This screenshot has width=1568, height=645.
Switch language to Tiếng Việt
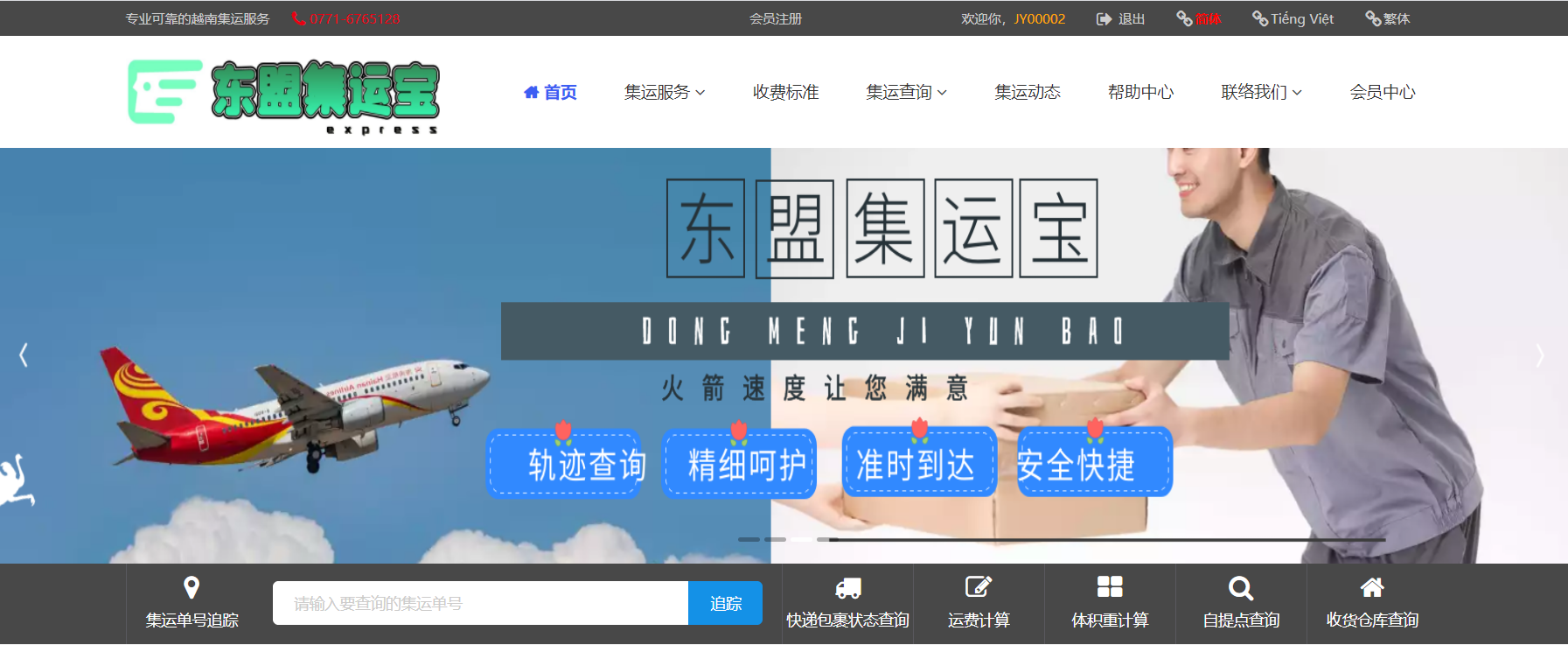[1293, 19]
